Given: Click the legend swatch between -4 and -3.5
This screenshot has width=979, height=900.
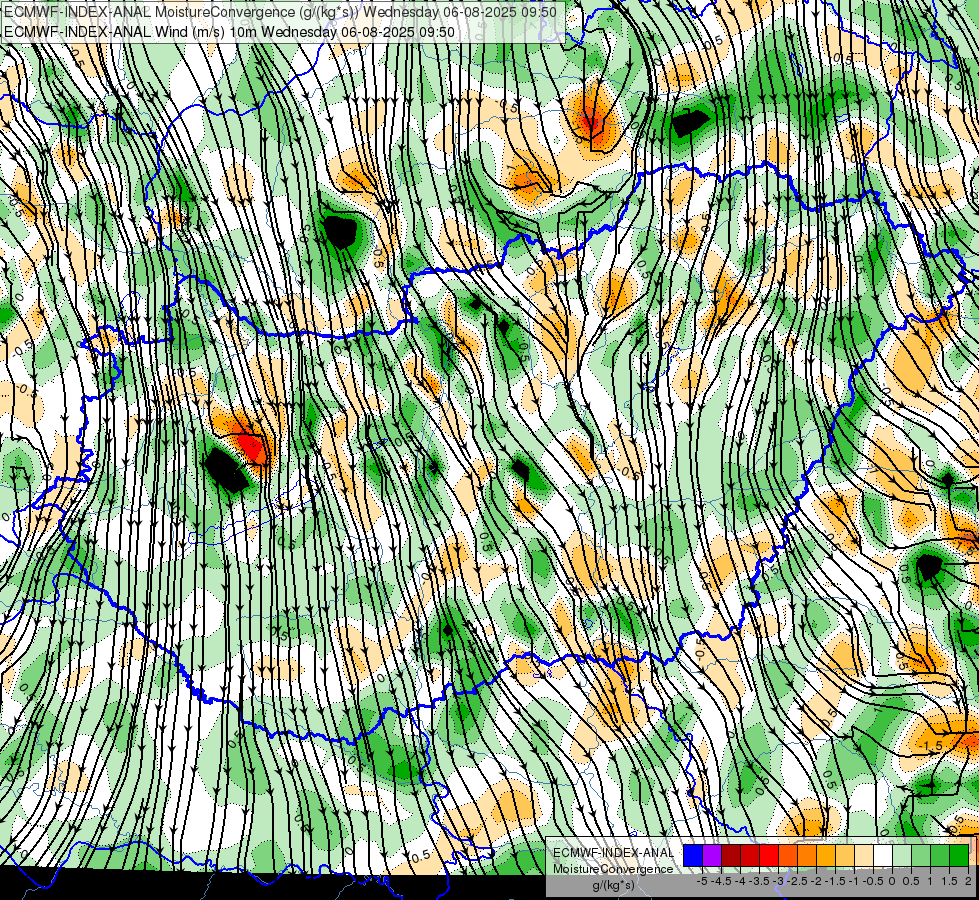Looking at the screenshot, I should tap(750, 855).
